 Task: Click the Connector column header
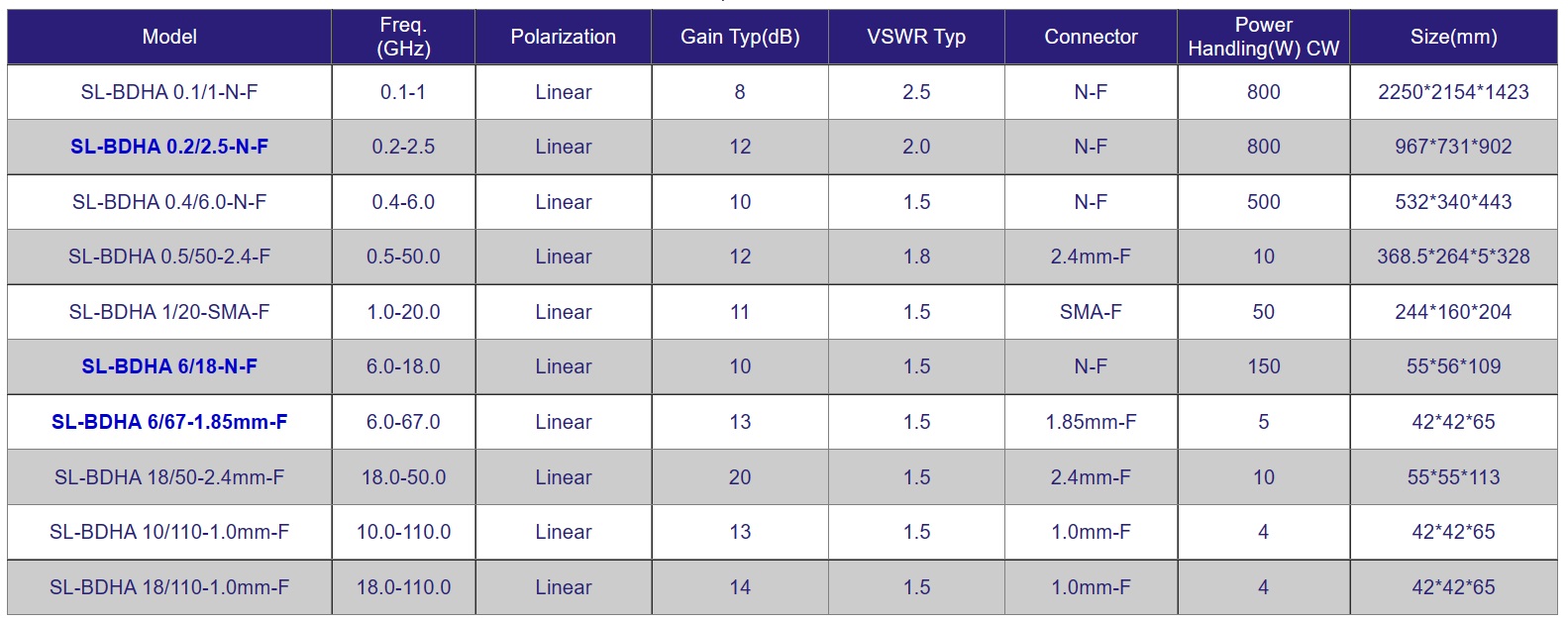tap(1091, 37)
